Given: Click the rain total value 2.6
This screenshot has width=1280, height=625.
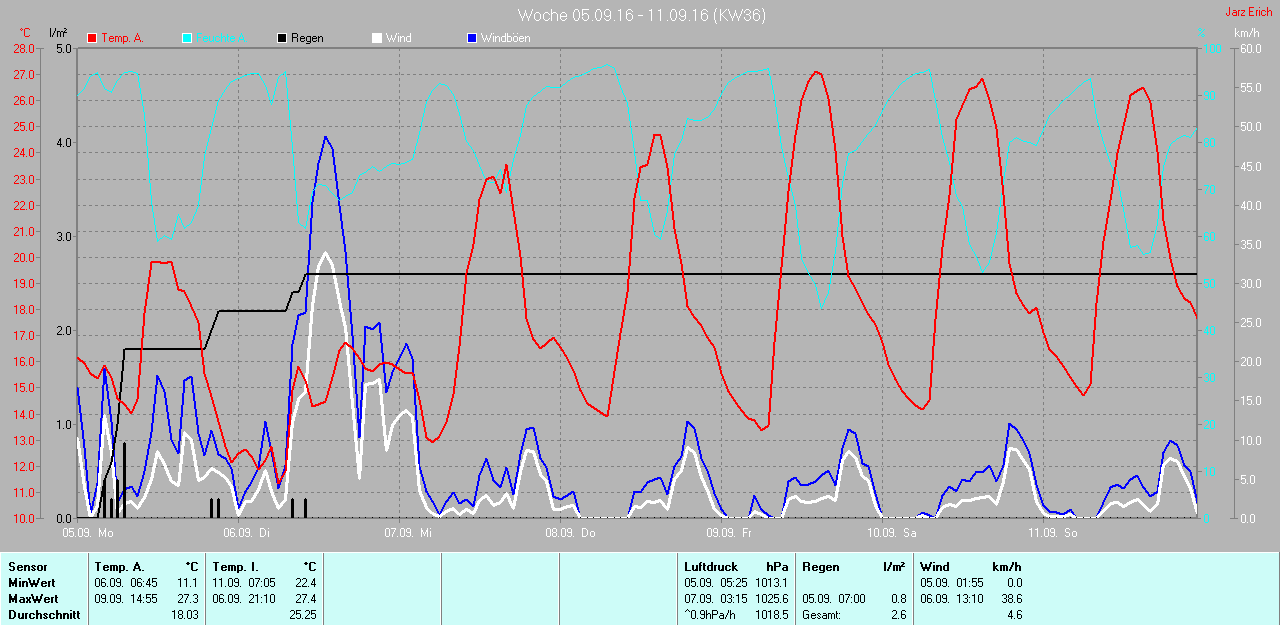Looking at the screenshot, I should tap(898, 615).
